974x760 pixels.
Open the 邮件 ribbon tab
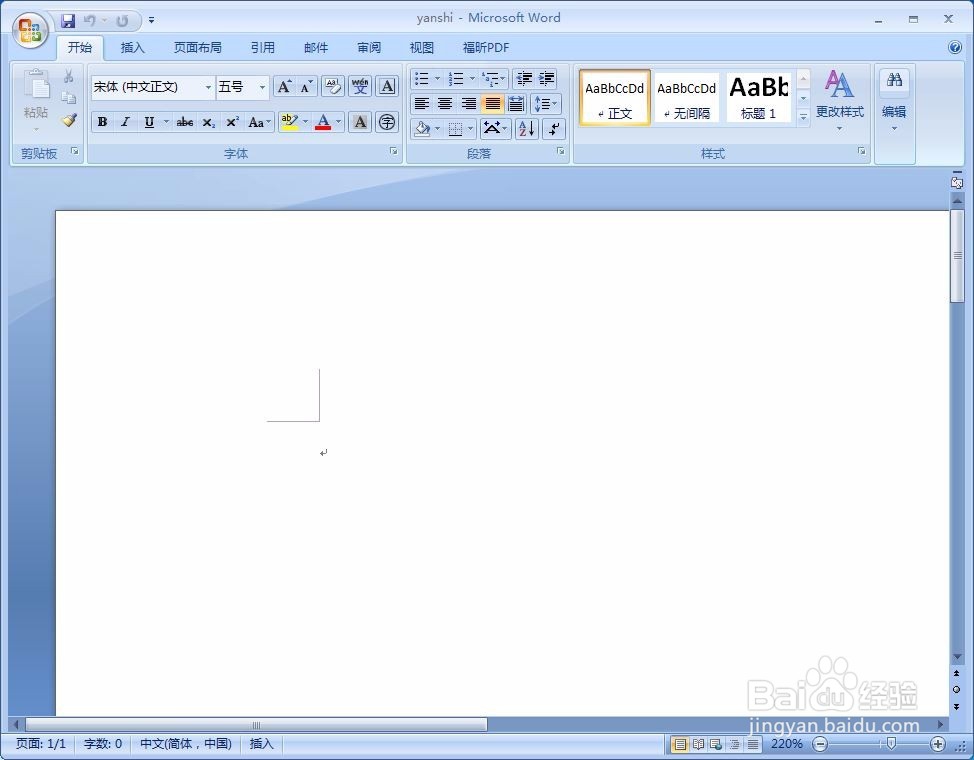[x=316, y=48]
